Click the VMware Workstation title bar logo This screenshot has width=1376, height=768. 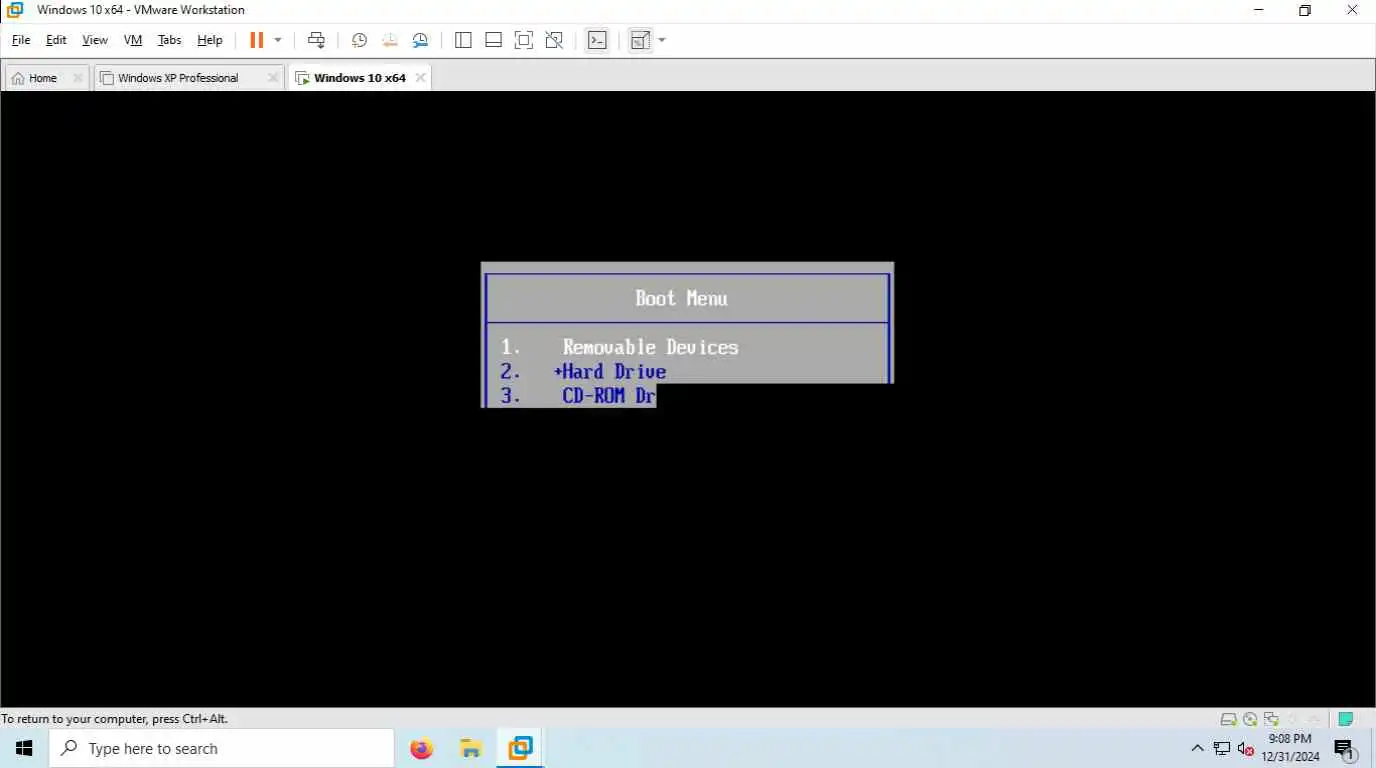pos(15,10)
